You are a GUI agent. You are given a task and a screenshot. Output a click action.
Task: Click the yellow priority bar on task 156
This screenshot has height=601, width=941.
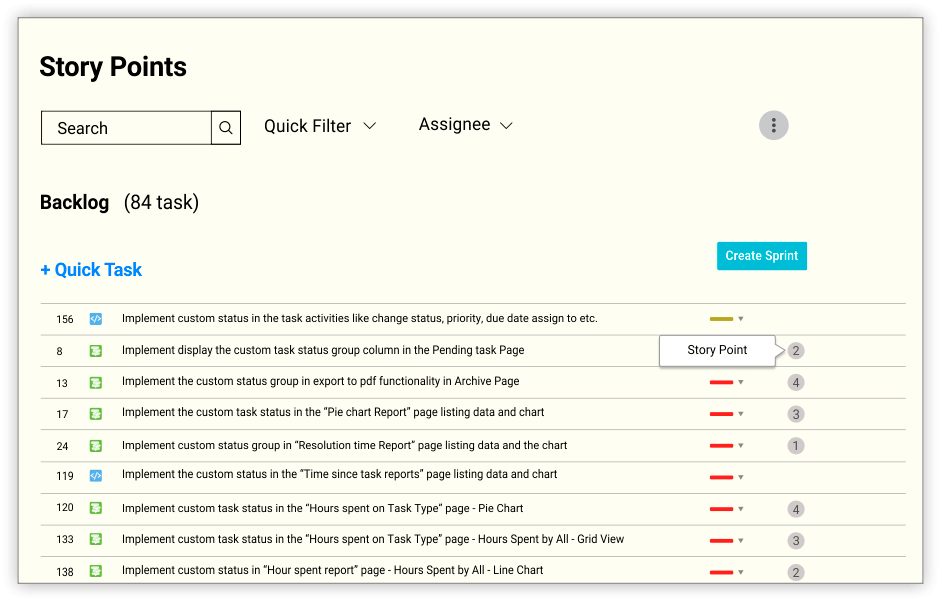tap(721, 319)
